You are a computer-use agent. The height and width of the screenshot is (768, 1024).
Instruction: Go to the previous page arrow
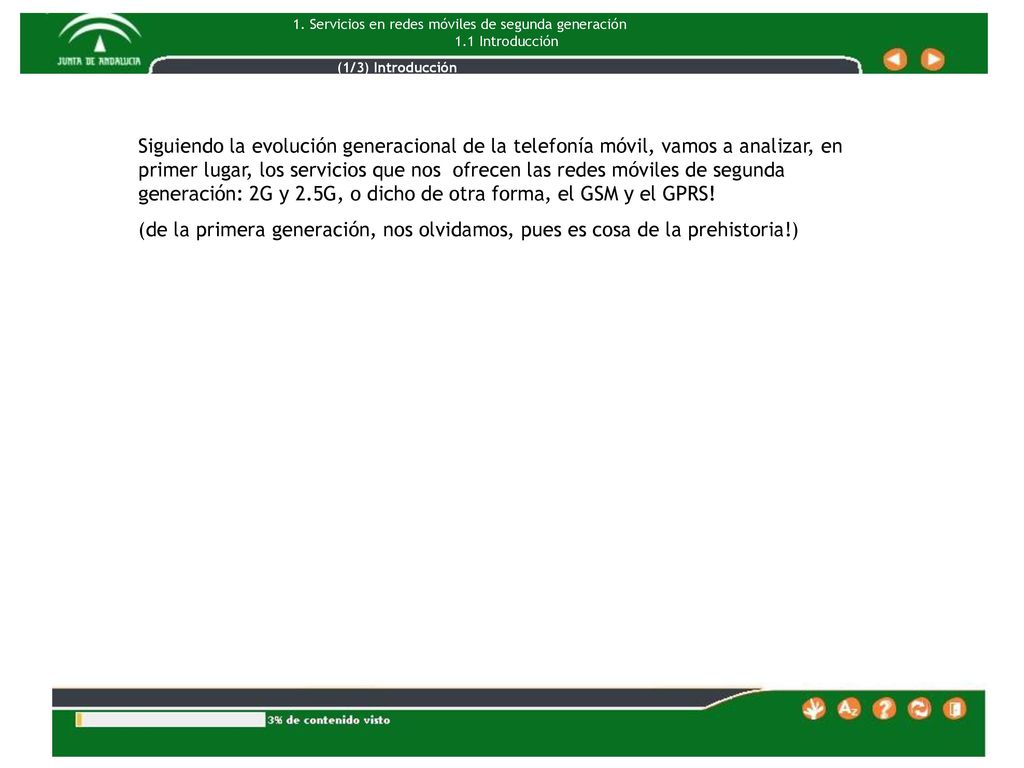[x=895, y=59]
